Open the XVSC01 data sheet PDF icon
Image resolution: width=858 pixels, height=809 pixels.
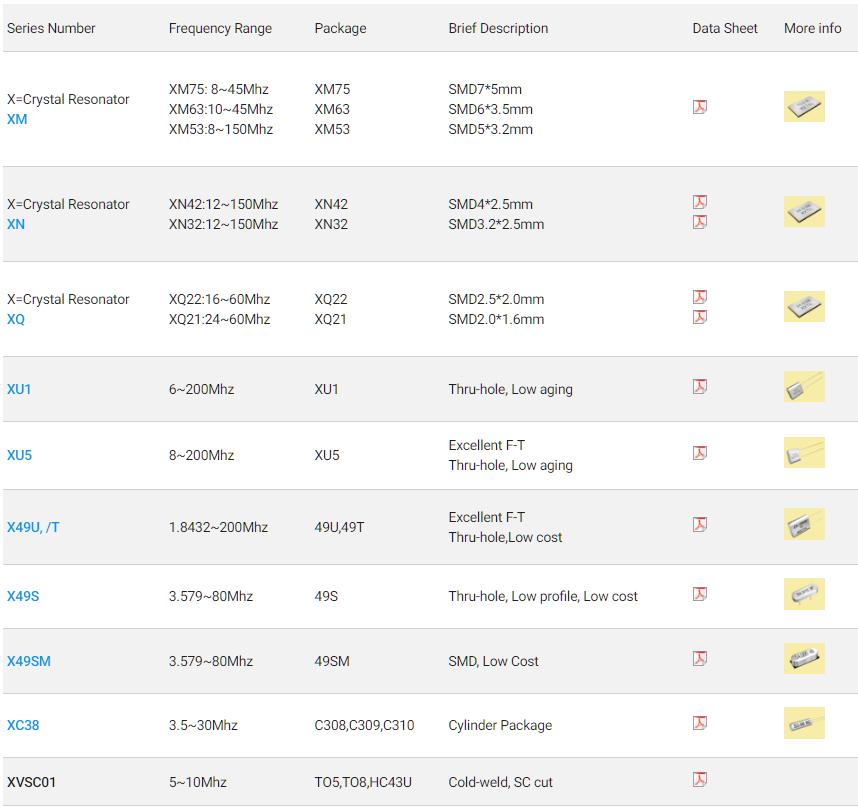click(x=700, y=780)
